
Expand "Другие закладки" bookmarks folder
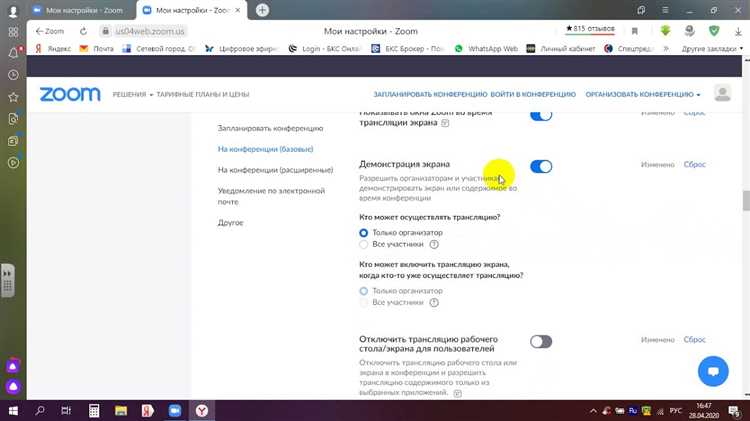pos(712,49)
